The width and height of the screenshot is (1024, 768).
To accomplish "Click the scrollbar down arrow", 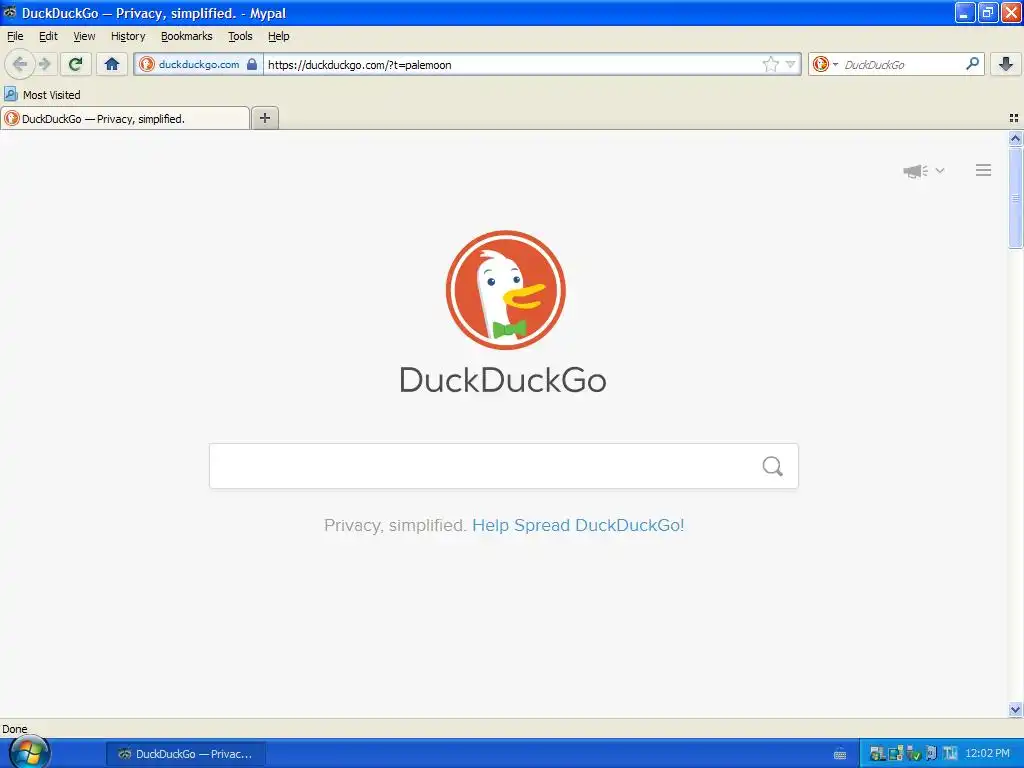I will (x=1015, y=709).
